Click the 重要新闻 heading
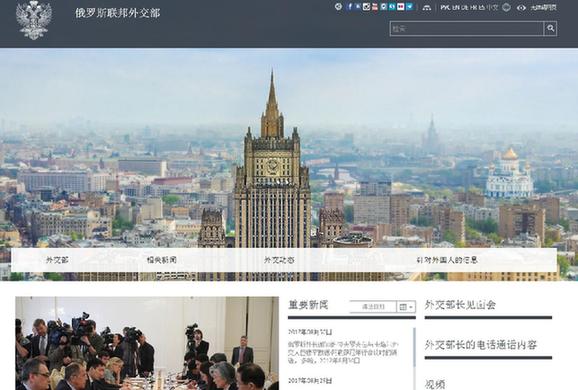Image resolution: width=578 pixels, height=390 pixels. [x=308, y=305]
